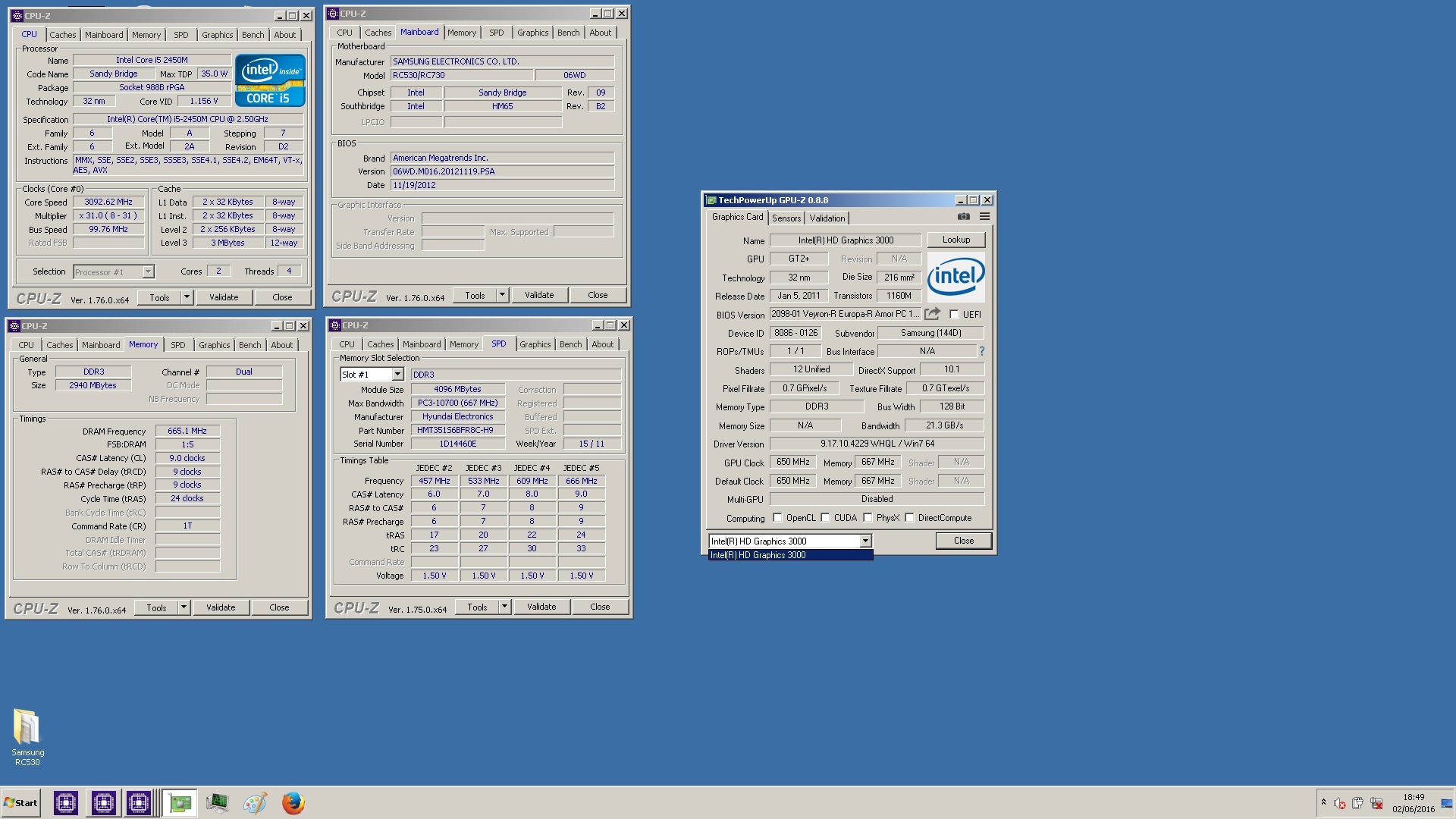Open the Slot #1 memory slot dropdown
The height and width of the screenshot is (819, 1456).
point(397,375)
